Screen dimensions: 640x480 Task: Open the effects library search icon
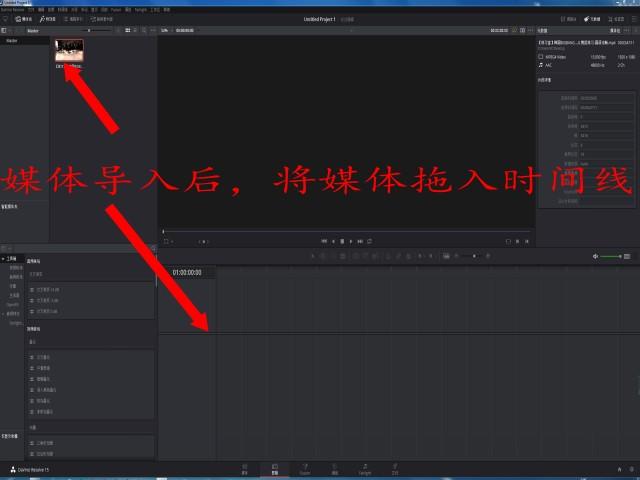coord(153,248)
